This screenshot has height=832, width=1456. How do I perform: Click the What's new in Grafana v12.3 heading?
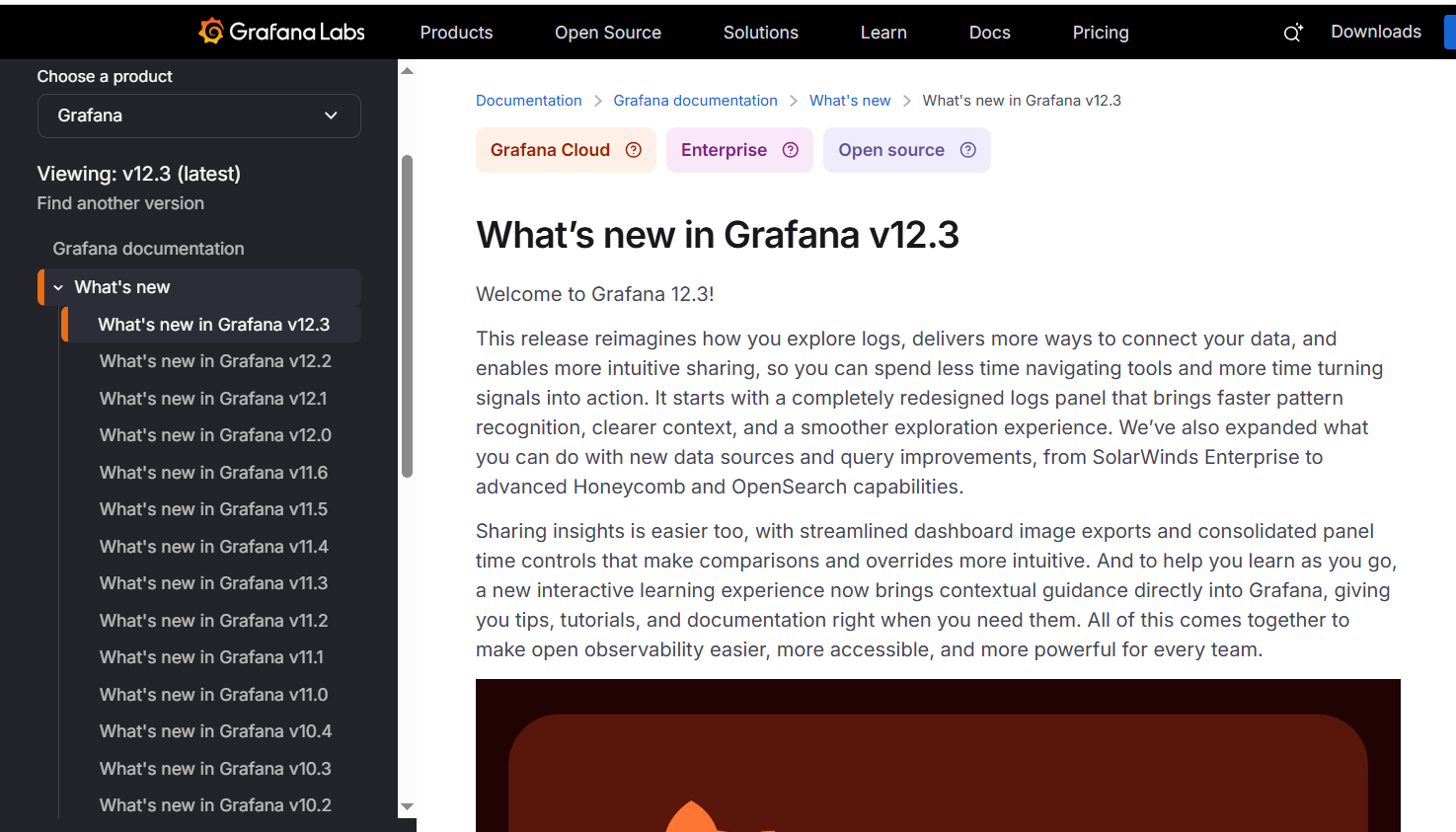718,235
